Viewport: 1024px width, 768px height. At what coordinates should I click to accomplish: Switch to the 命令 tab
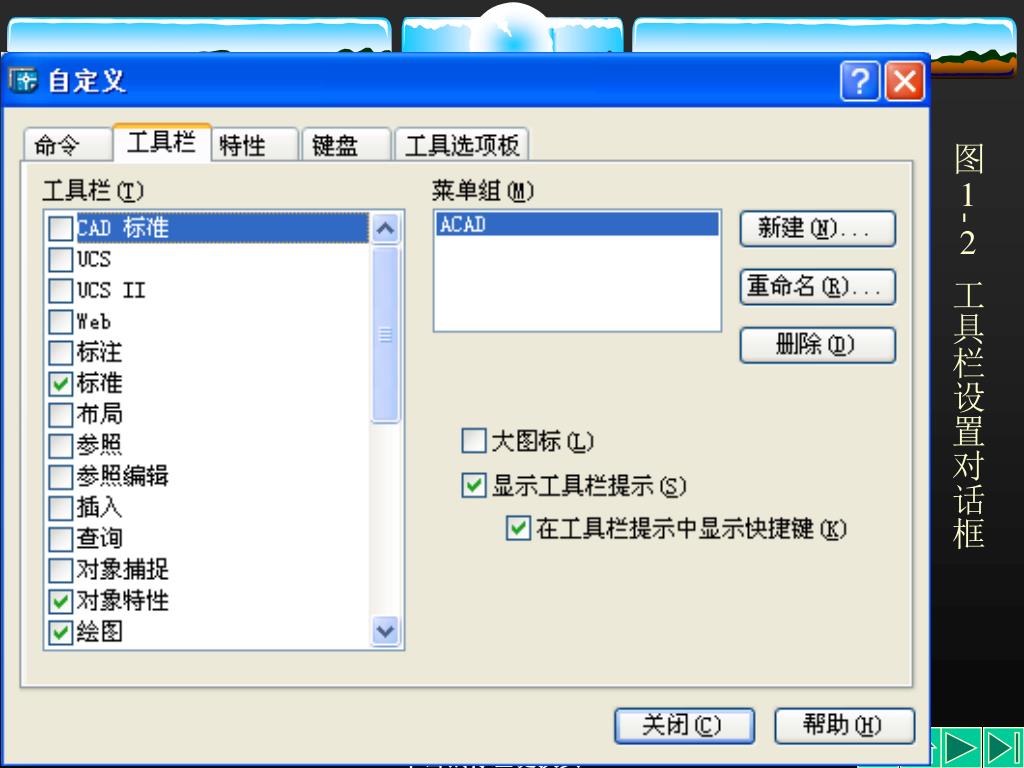(67, 144)
